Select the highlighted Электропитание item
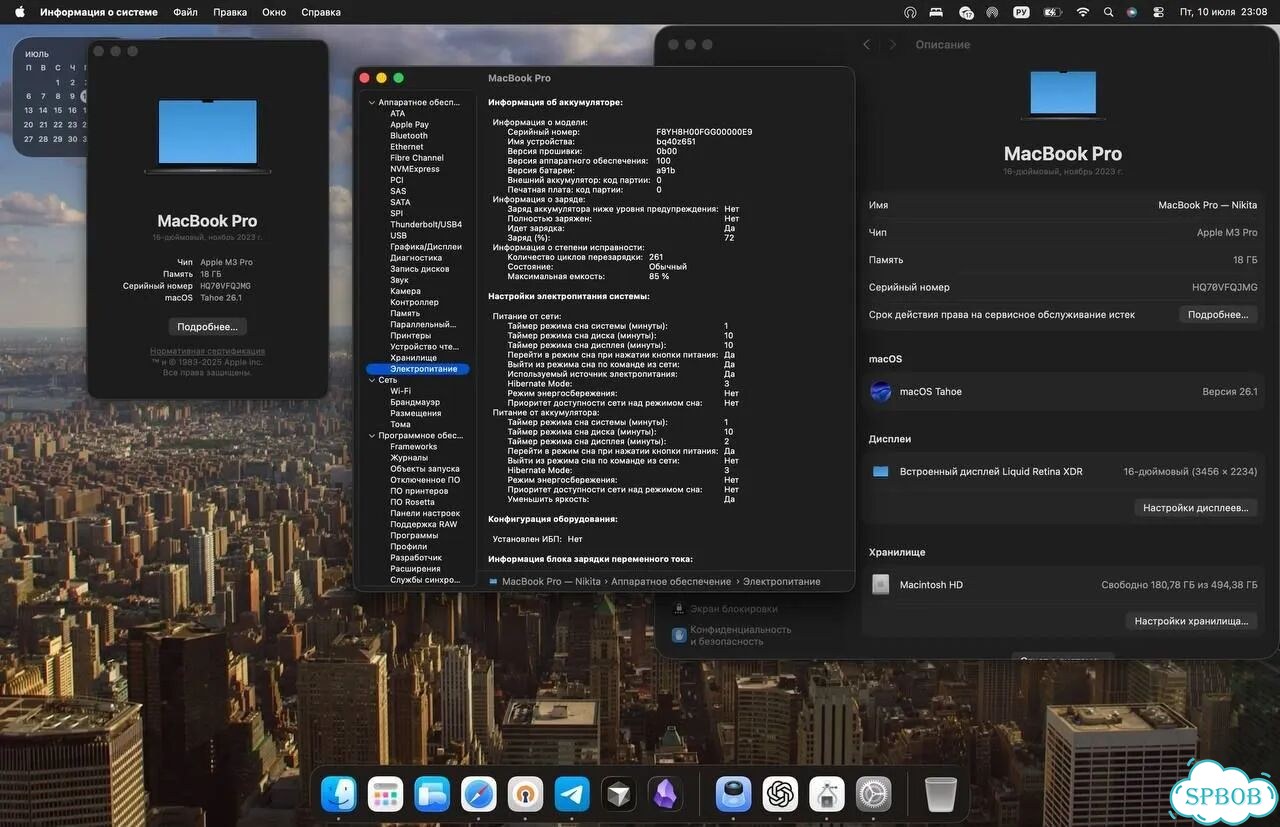The width and height of the screenshot is (1280, 827). (418, 369)
